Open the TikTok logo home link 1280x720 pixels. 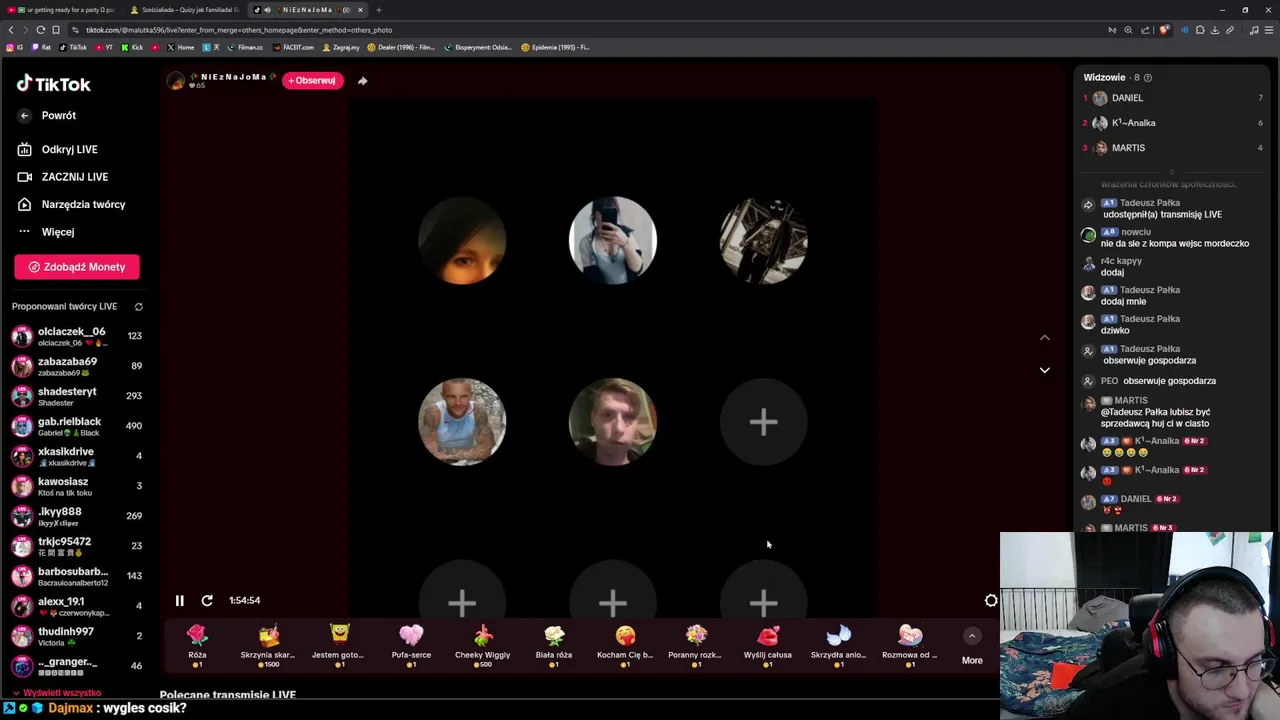53,84
